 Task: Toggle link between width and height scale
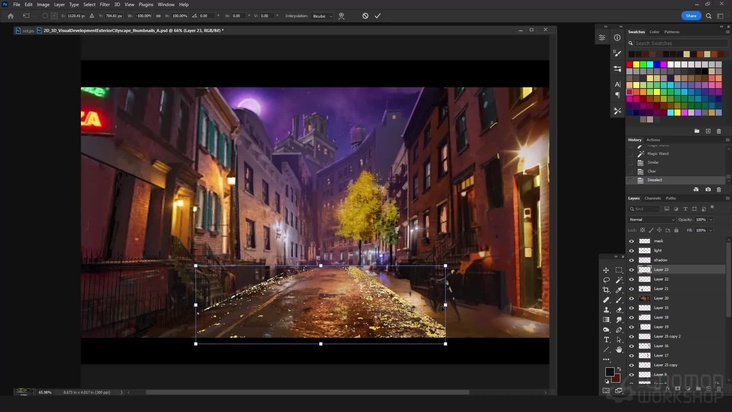pyautogui.click(x=158, y=16)
